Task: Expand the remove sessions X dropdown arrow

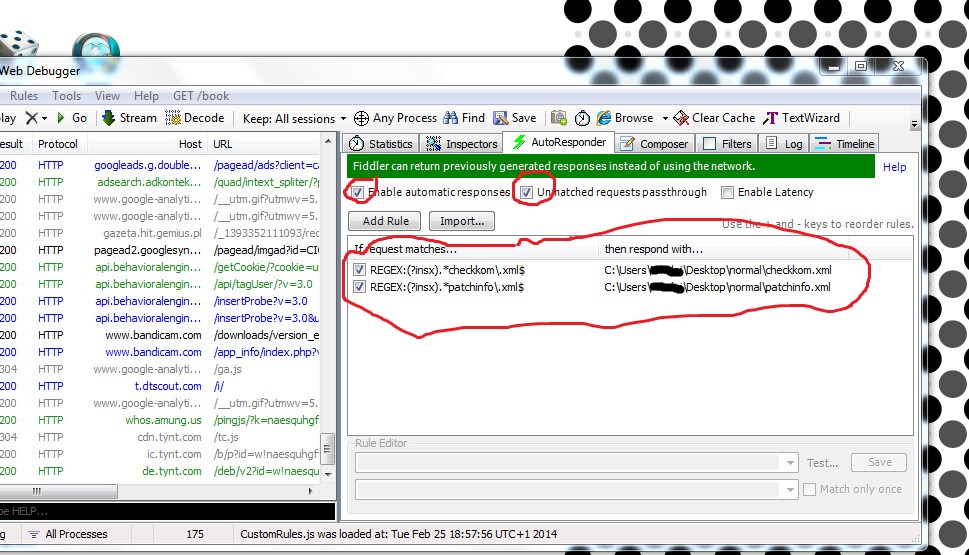Action: tap(44, 118)
